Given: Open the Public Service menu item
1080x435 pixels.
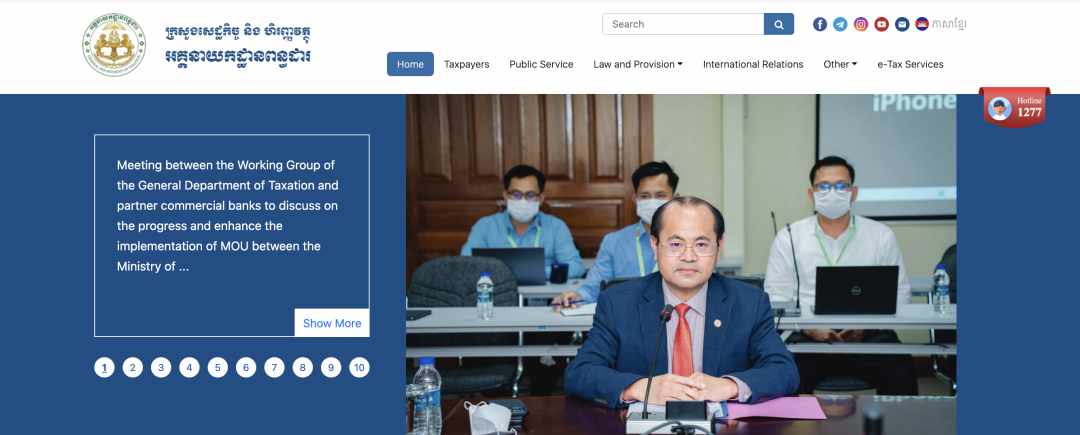Looking at the screenshot, I should click(541, 64).
